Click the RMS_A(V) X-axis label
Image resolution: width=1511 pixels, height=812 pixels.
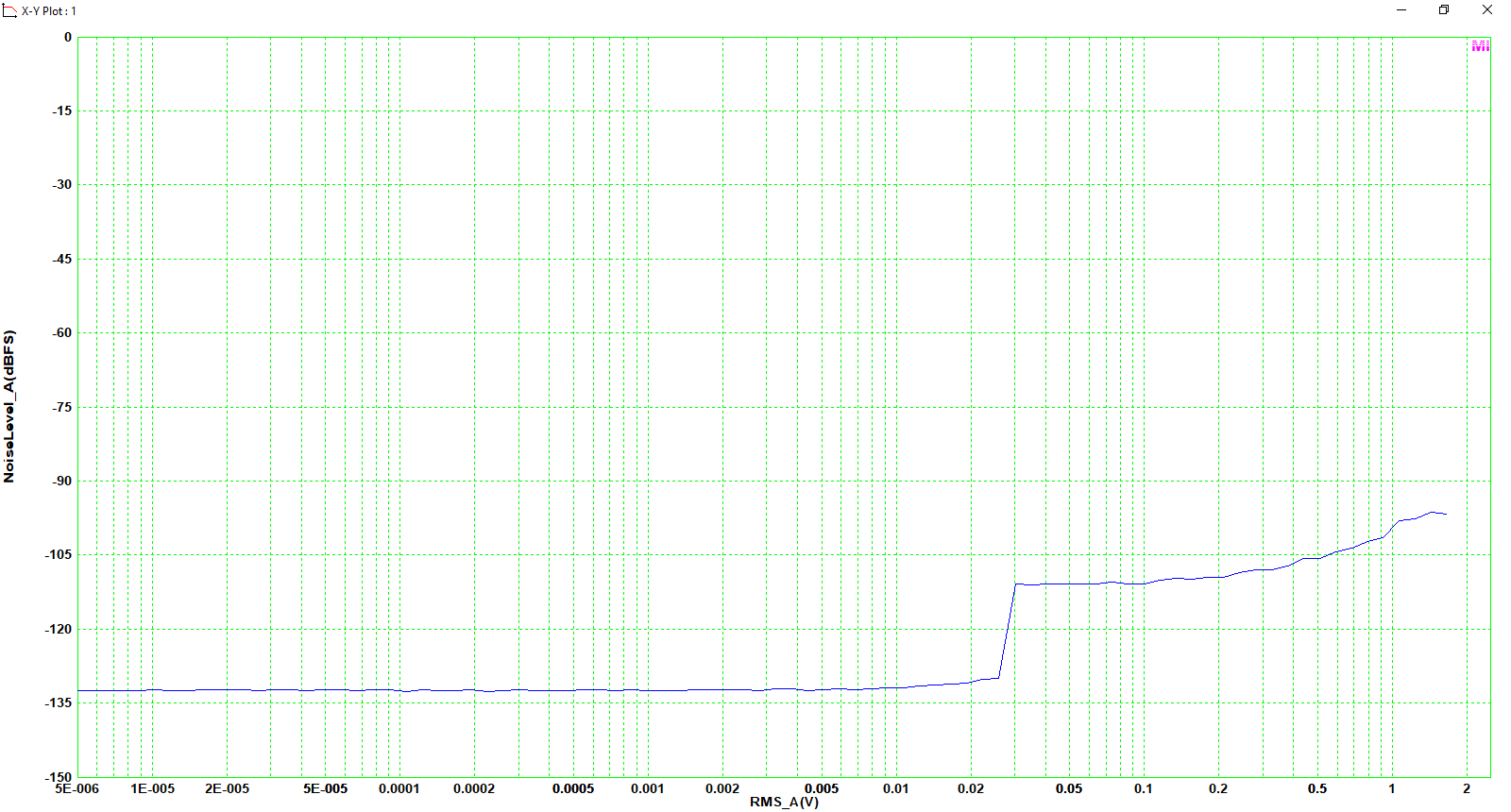tap(784, 802)
